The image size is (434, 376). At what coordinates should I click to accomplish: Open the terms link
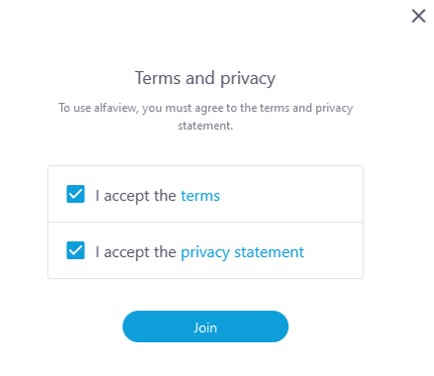click(x=200, y=196)
